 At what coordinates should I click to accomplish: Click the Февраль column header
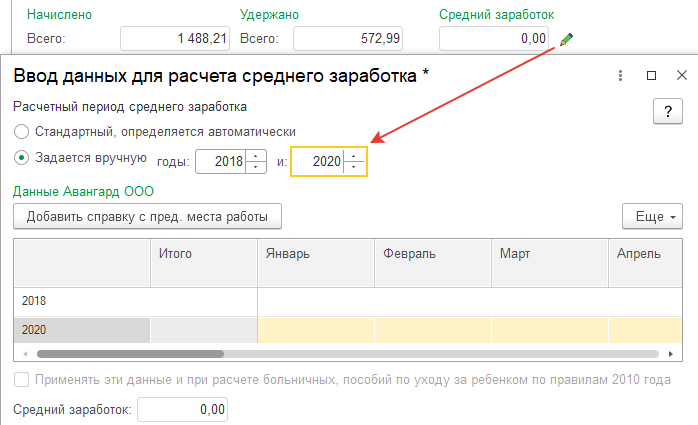coord(433,263)
